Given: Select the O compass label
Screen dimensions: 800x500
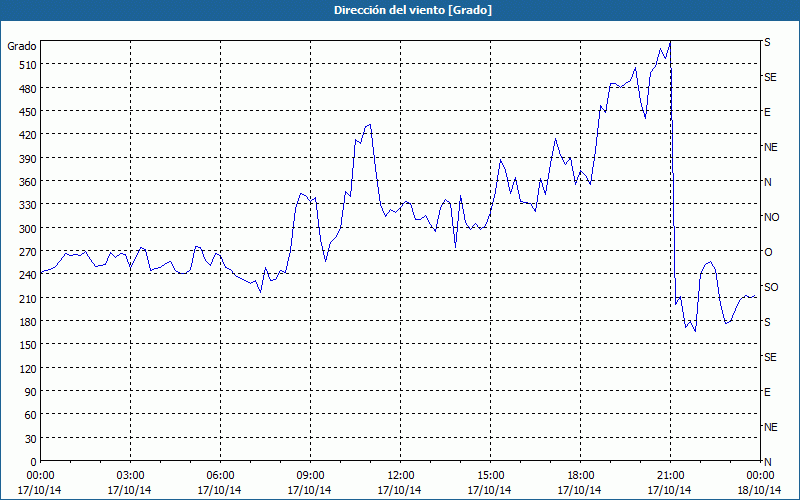Looking at the screenshot, I should [x=768, y=252].
